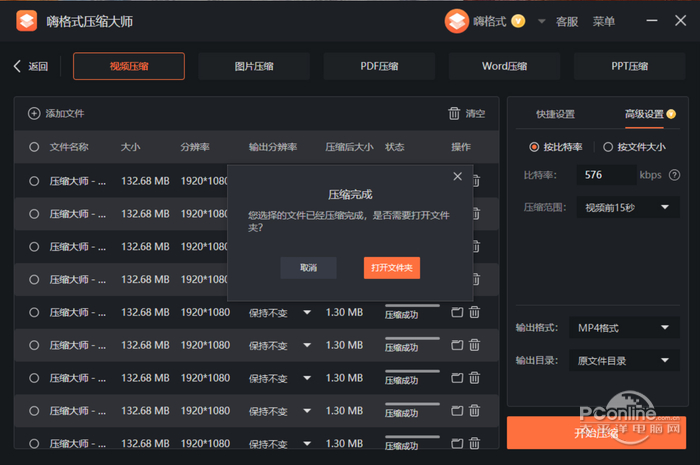Screen dimensions: 700x465
Task: Click the 操作 column header
Action: (x=461, y=147)
